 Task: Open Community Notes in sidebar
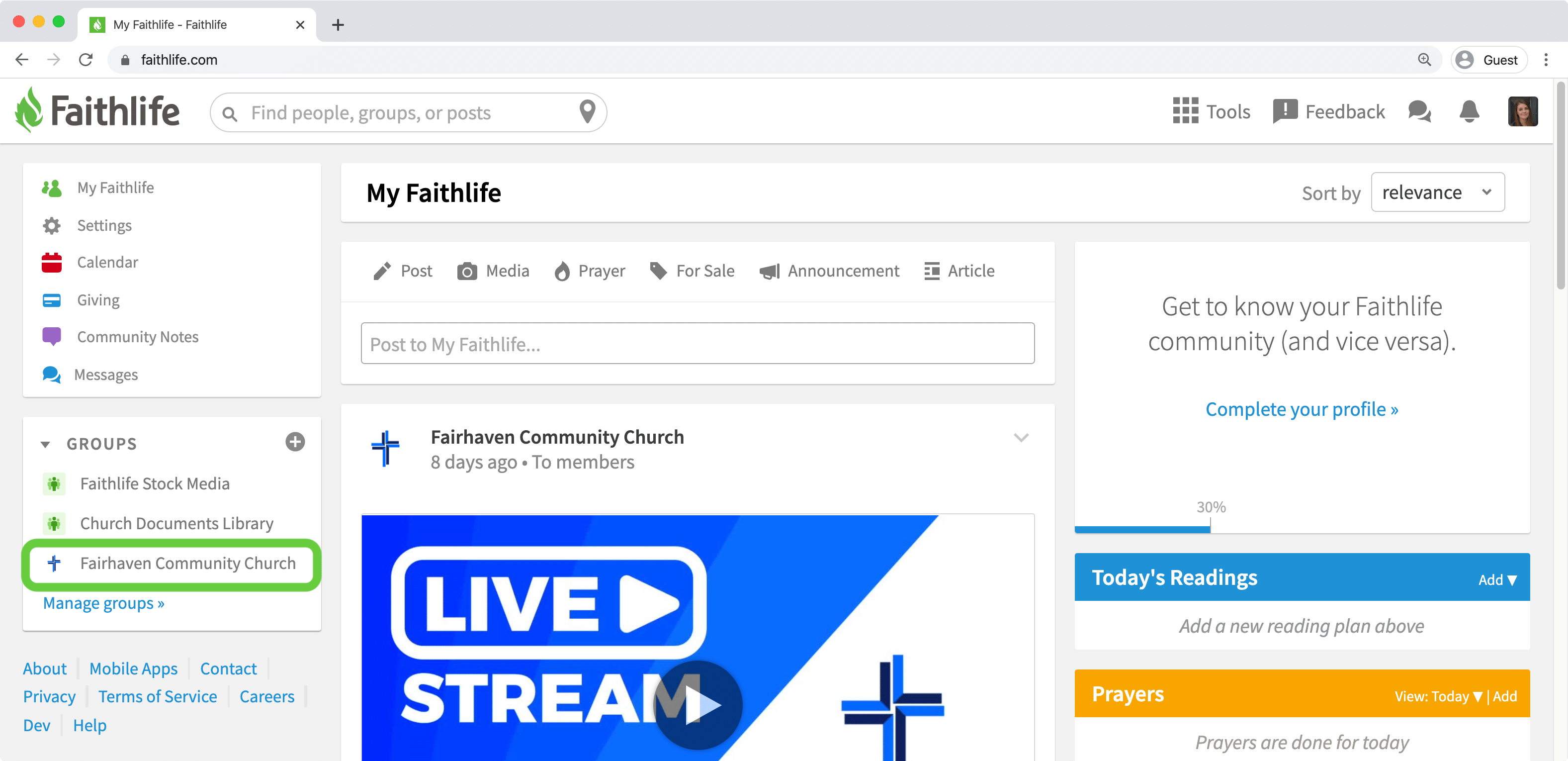138,337
